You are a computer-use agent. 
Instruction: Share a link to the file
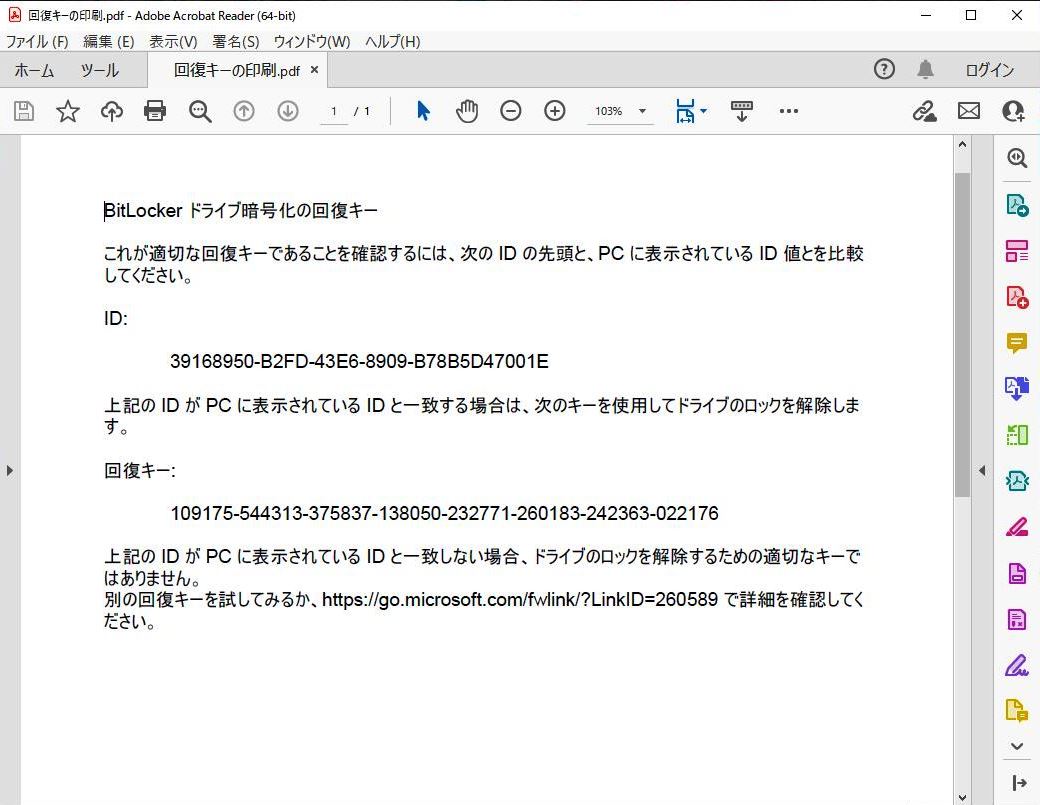pyautogui.click(x=925, y=111)
